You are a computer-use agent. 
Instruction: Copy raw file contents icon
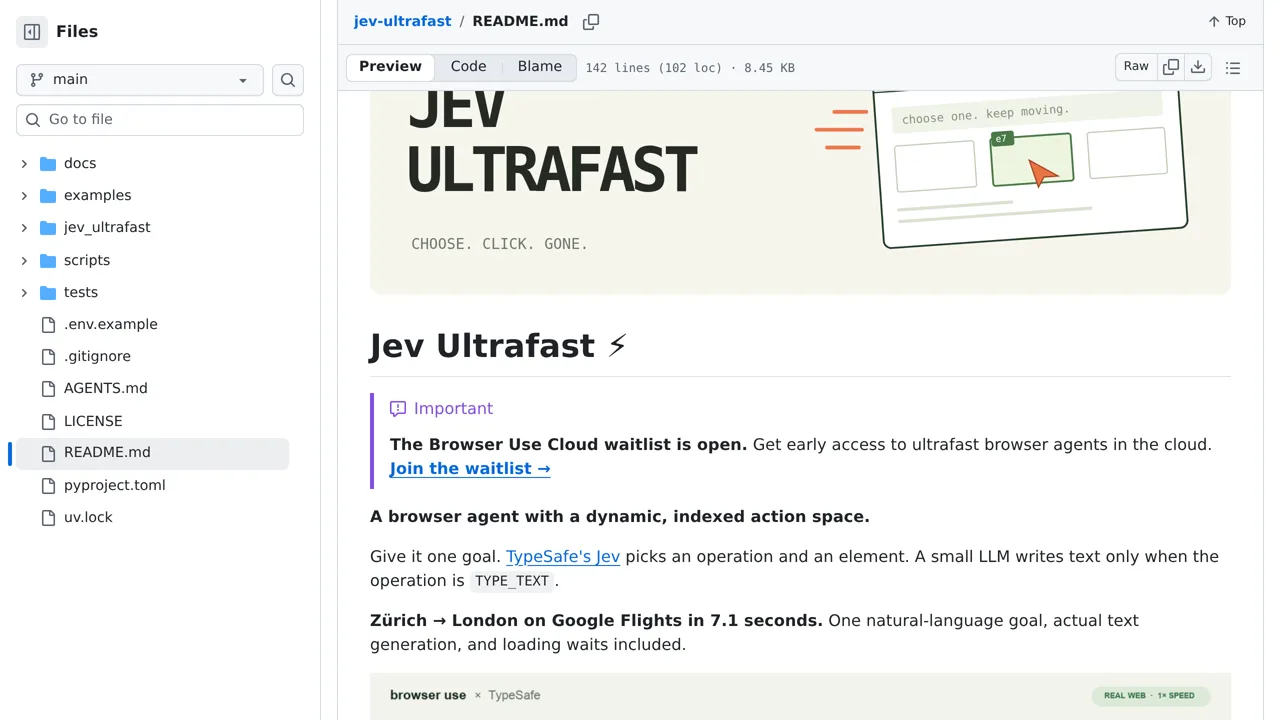pyautogui.click(x=1171, y=67)
